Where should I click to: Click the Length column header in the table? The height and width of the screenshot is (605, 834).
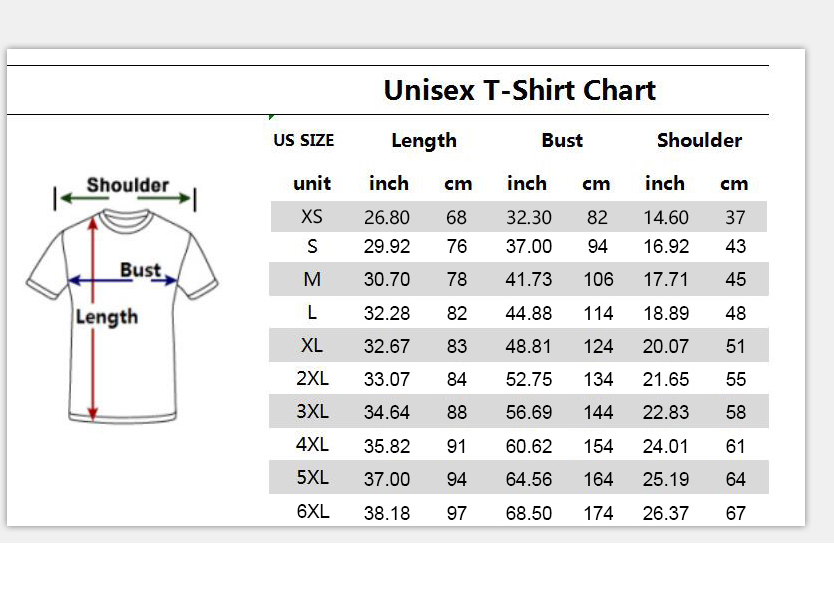coord(424,141)
